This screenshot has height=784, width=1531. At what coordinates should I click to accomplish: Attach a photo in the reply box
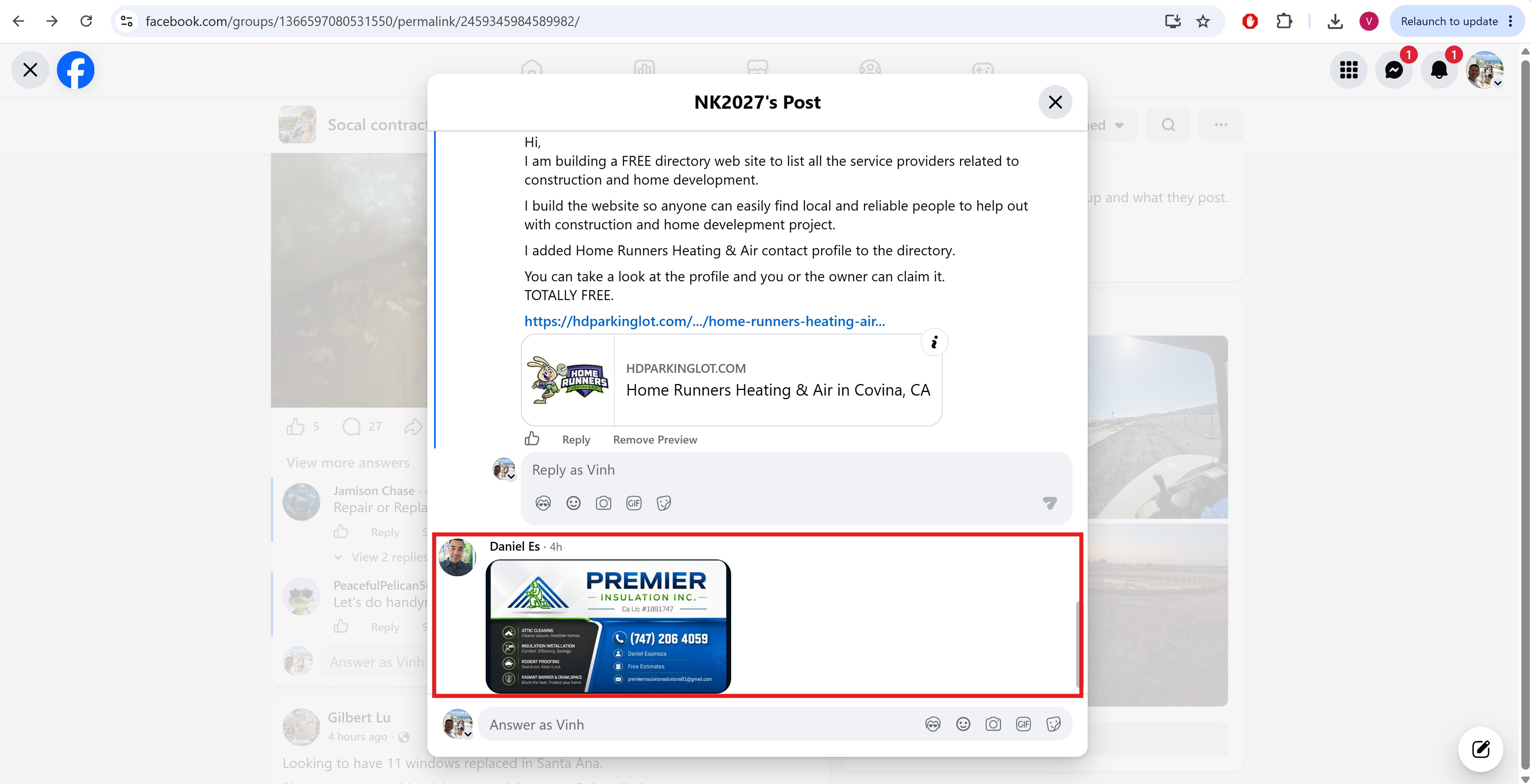pyautogui.click(x=603, y=503)
